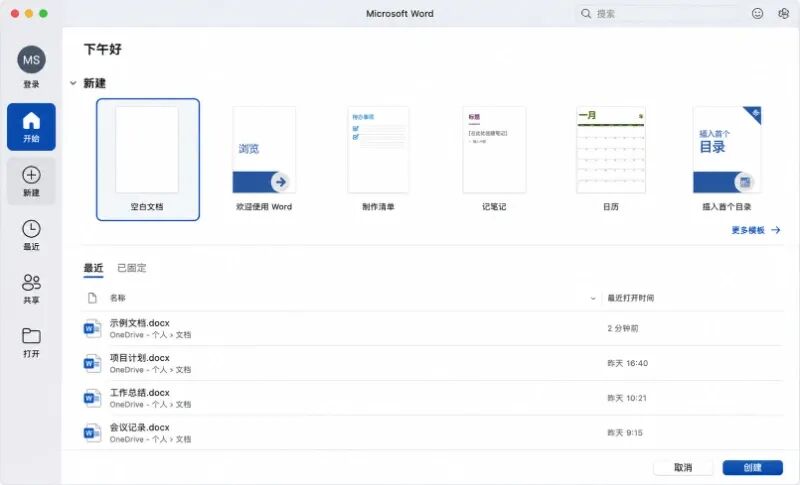Click the 取消 button
This screenshot has width=800, height=485.
(x=683, y=467)
